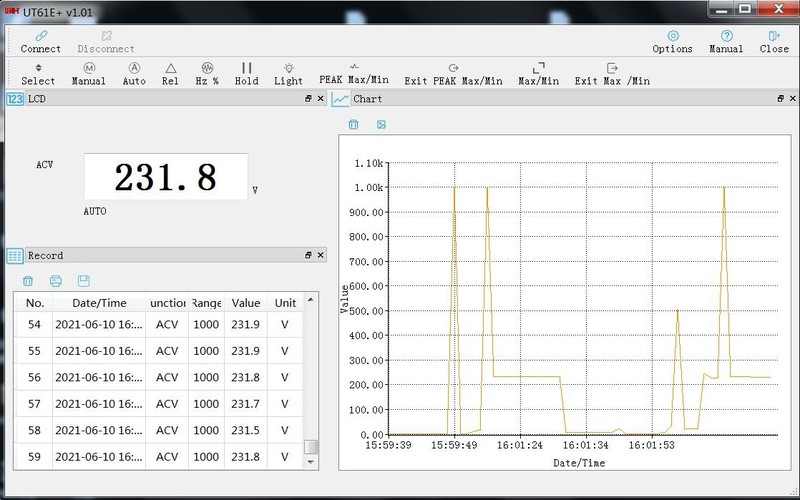Click Exit Max/Min button
Image resolution: width=800 pixels, height=500 pixels.
coord(611,74)
